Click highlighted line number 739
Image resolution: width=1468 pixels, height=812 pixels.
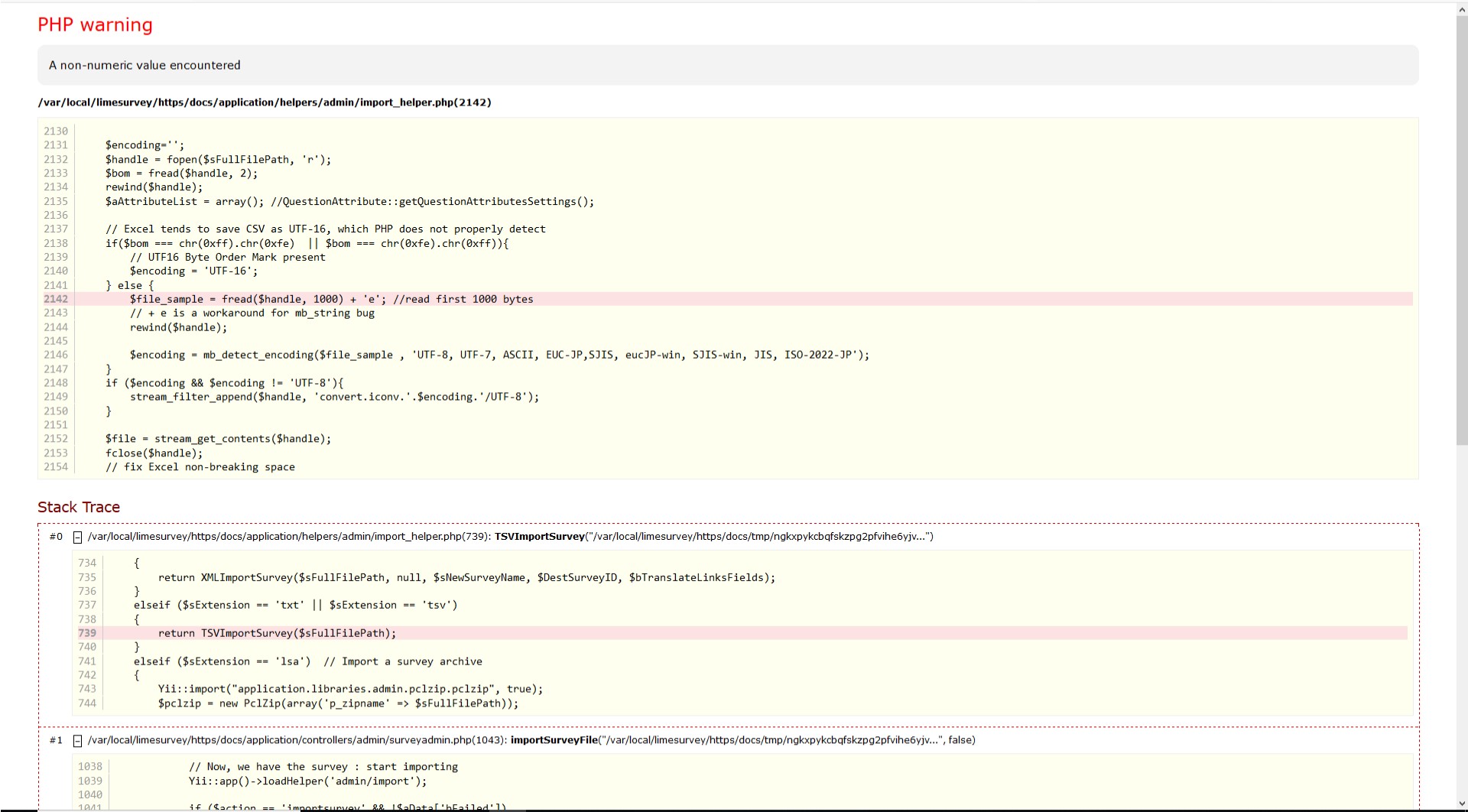point(87,633)
